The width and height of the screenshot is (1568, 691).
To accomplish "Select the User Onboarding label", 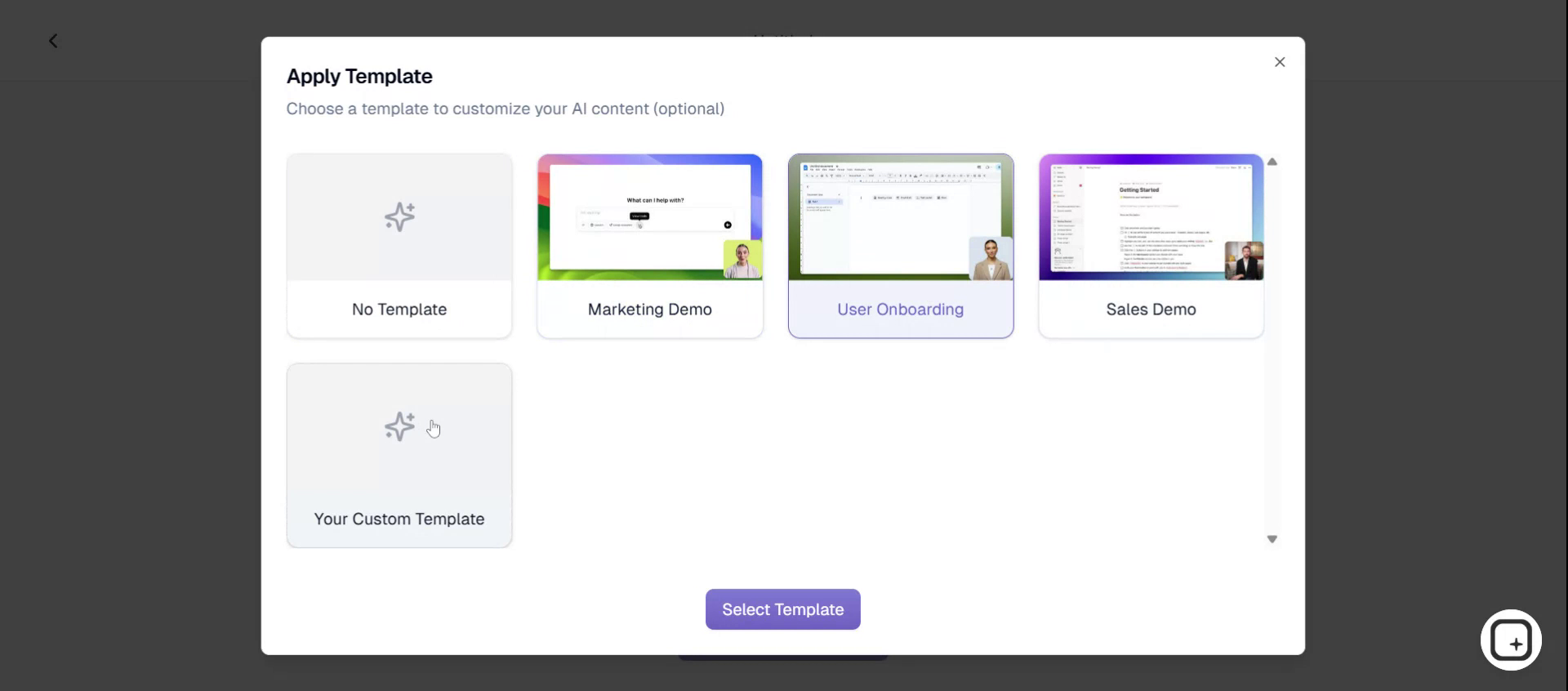I will tap(900, 310).
